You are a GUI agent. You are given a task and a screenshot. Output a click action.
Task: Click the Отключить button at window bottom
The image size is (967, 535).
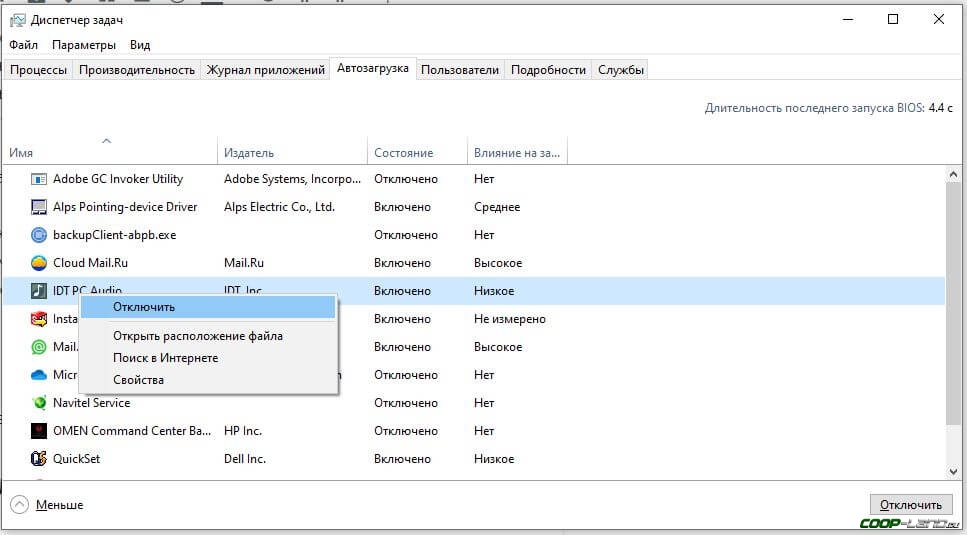click(910, 505)
